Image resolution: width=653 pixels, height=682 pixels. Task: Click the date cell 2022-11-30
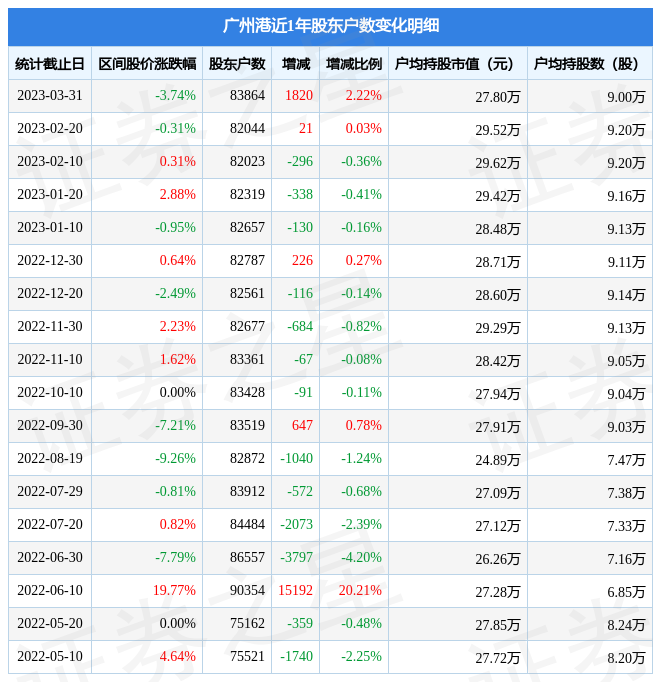pos(50,326)
